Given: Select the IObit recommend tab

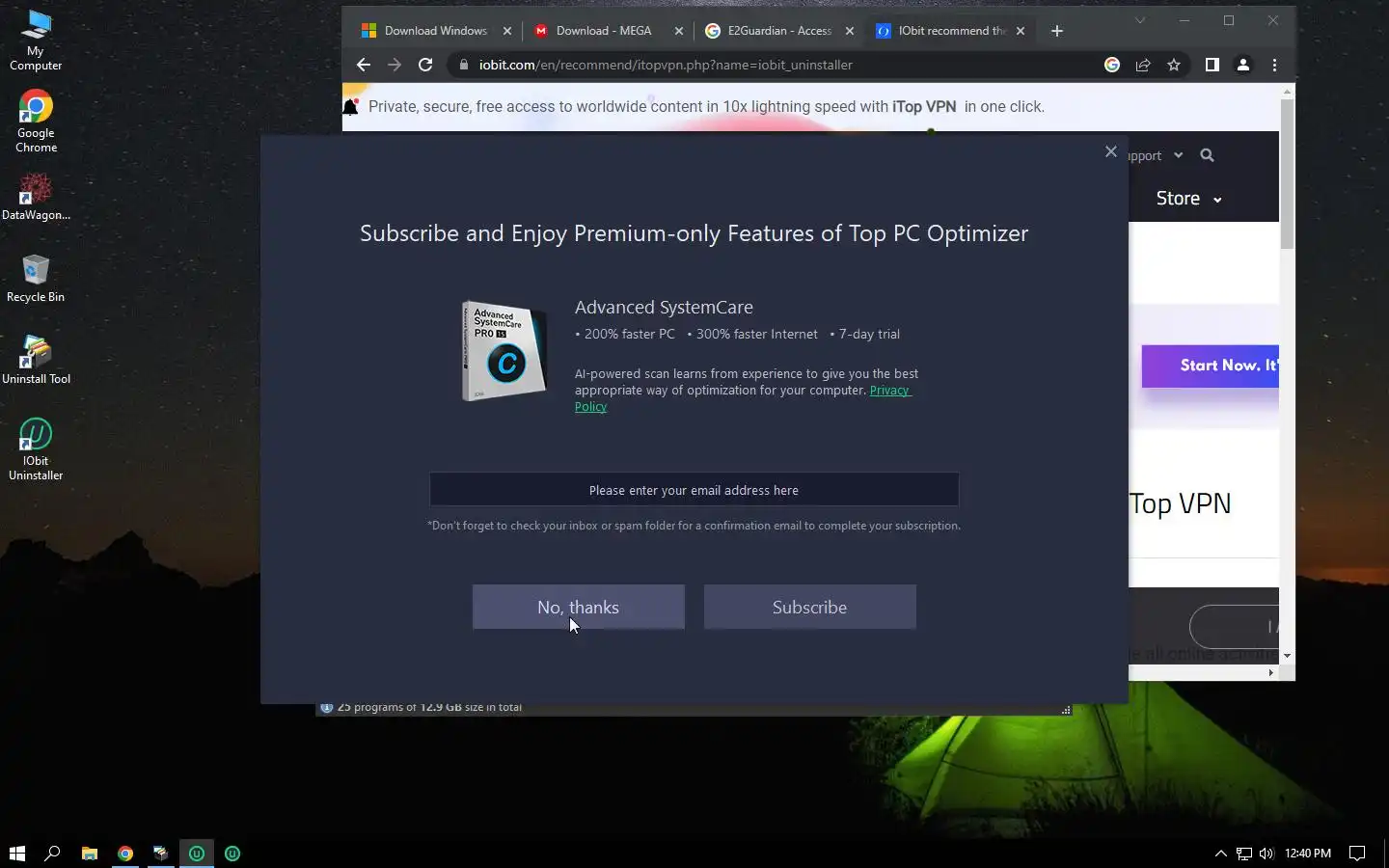Looking at the screenshot, I should tap(951, 31).
